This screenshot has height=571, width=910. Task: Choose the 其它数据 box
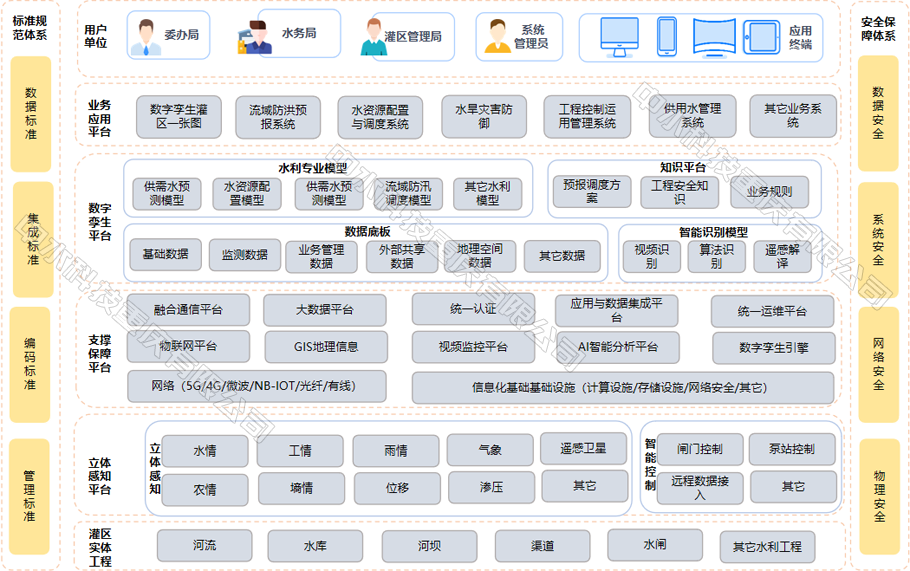(562, 256)
